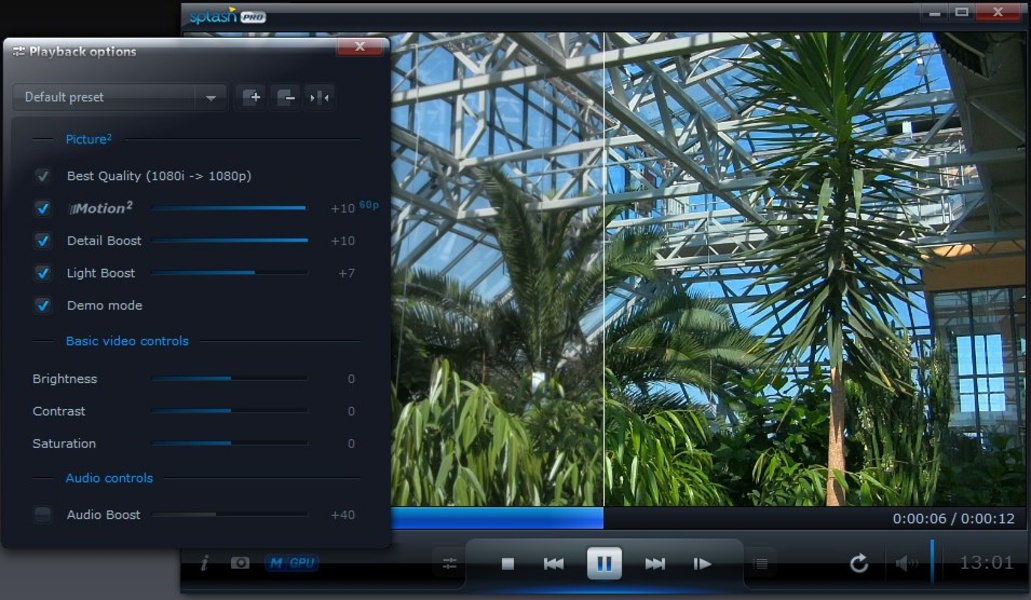The height and width of the screenshot is (600, 1031).
Task: Click the 60p frame rate label
Action: (369, 204)
